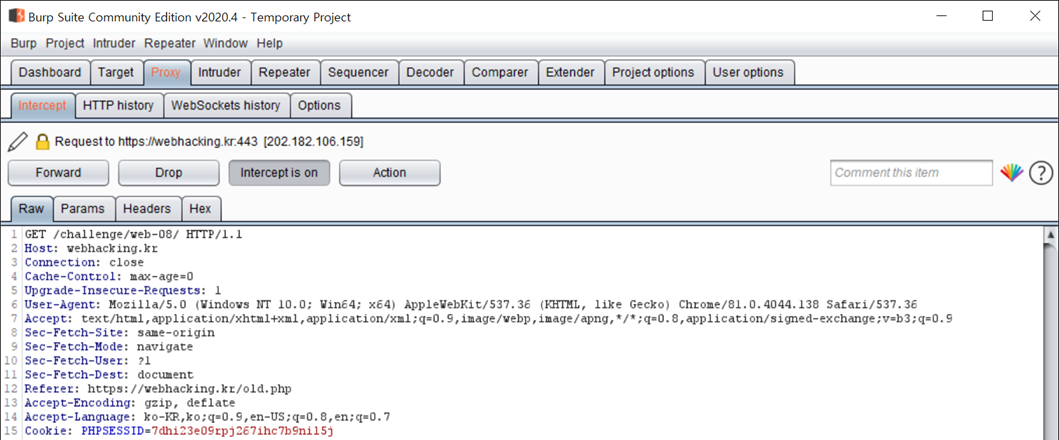
Task: Click the Referer header line
Action: [x=158, y=389]
